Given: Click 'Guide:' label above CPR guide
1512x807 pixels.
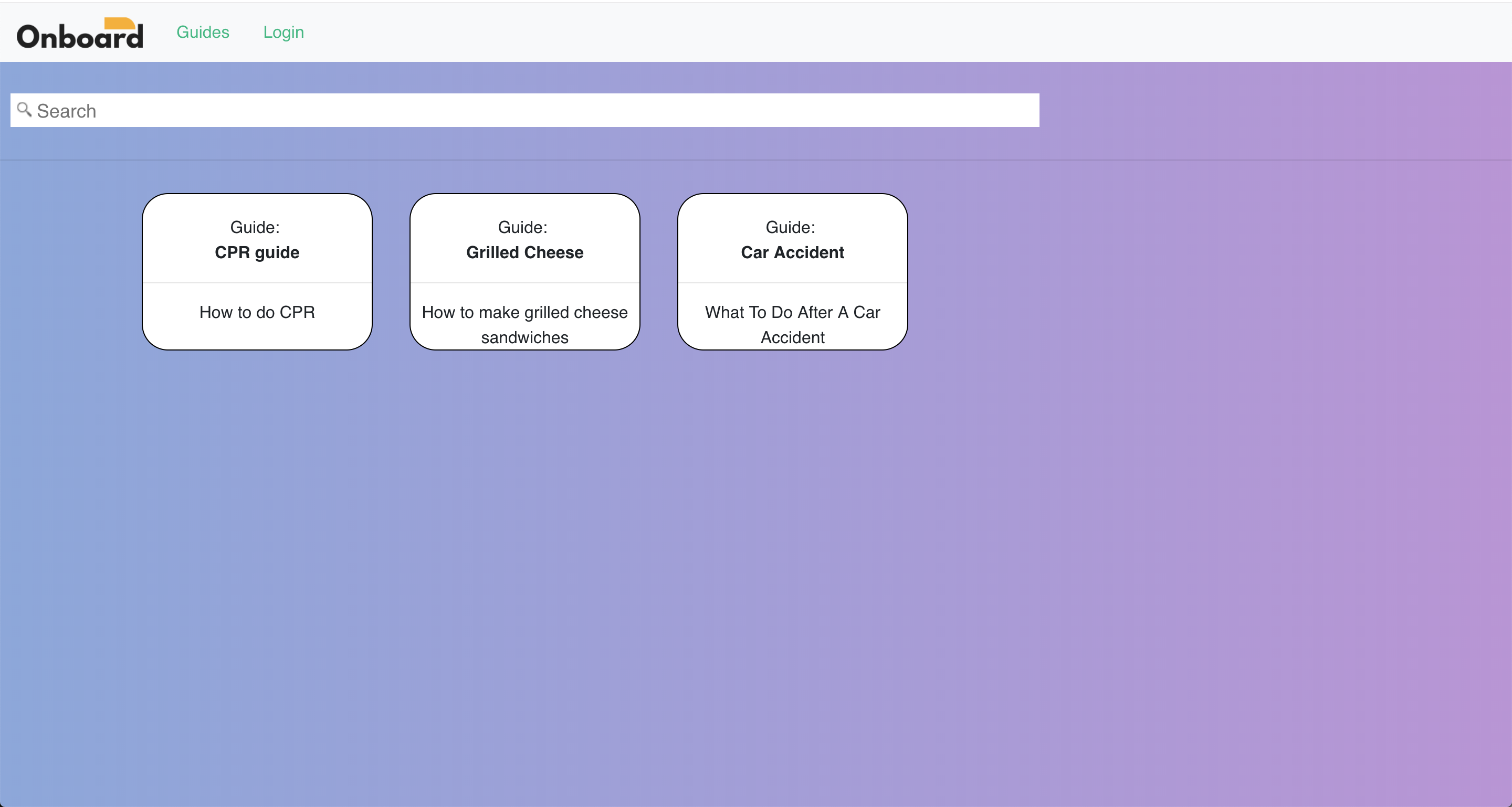Looking at the screenshot, I should (x=255, y=228).
